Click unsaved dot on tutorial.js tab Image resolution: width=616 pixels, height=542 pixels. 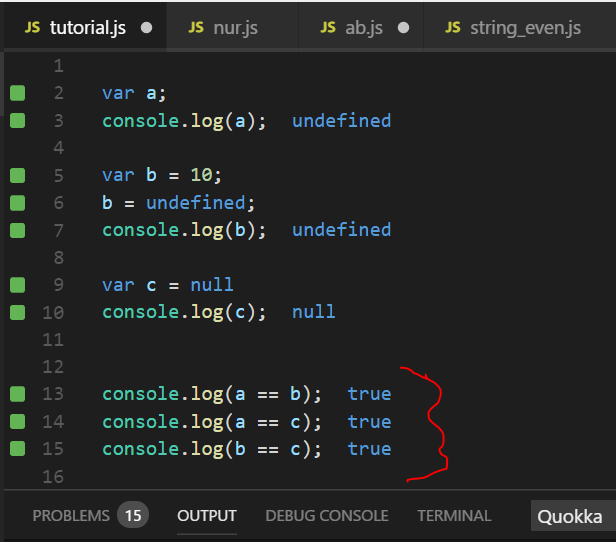point(147,28)
